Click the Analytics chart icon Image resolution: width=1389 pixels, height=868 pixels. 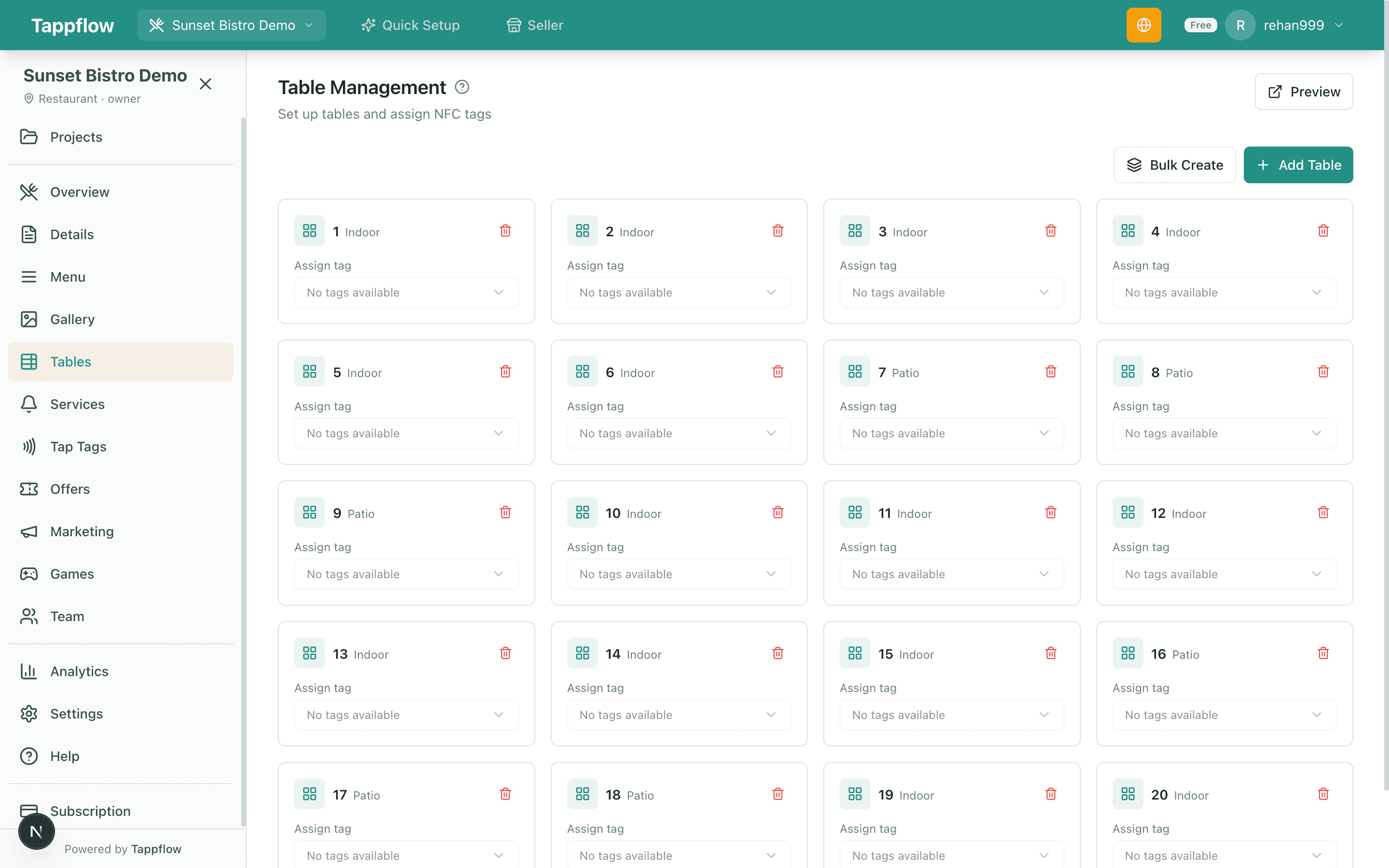pyautogui.click(x=29, y=670)
